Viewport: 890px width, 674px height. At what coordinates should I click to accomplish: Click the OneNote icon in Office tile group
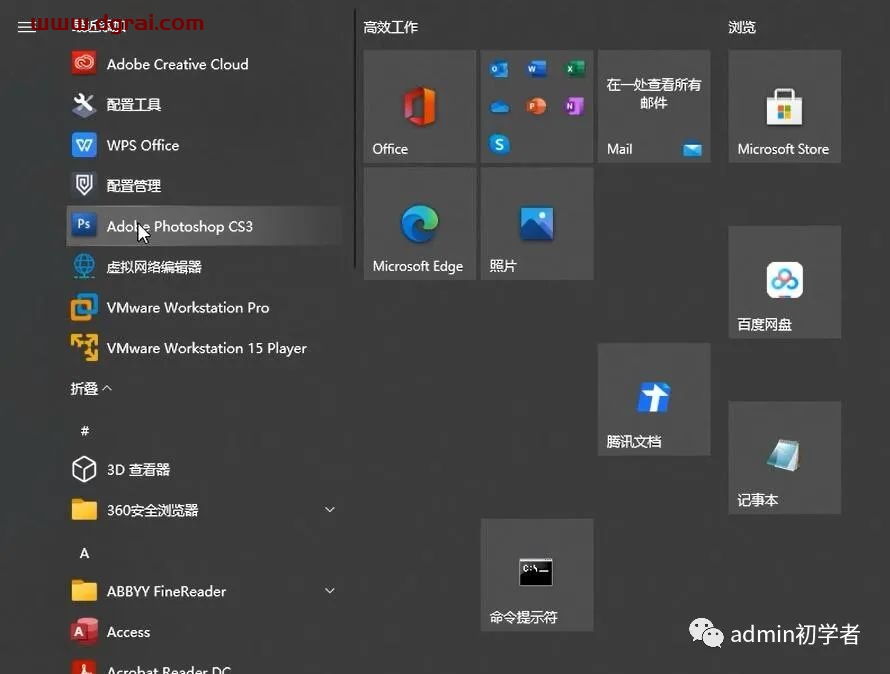point(574,106)
